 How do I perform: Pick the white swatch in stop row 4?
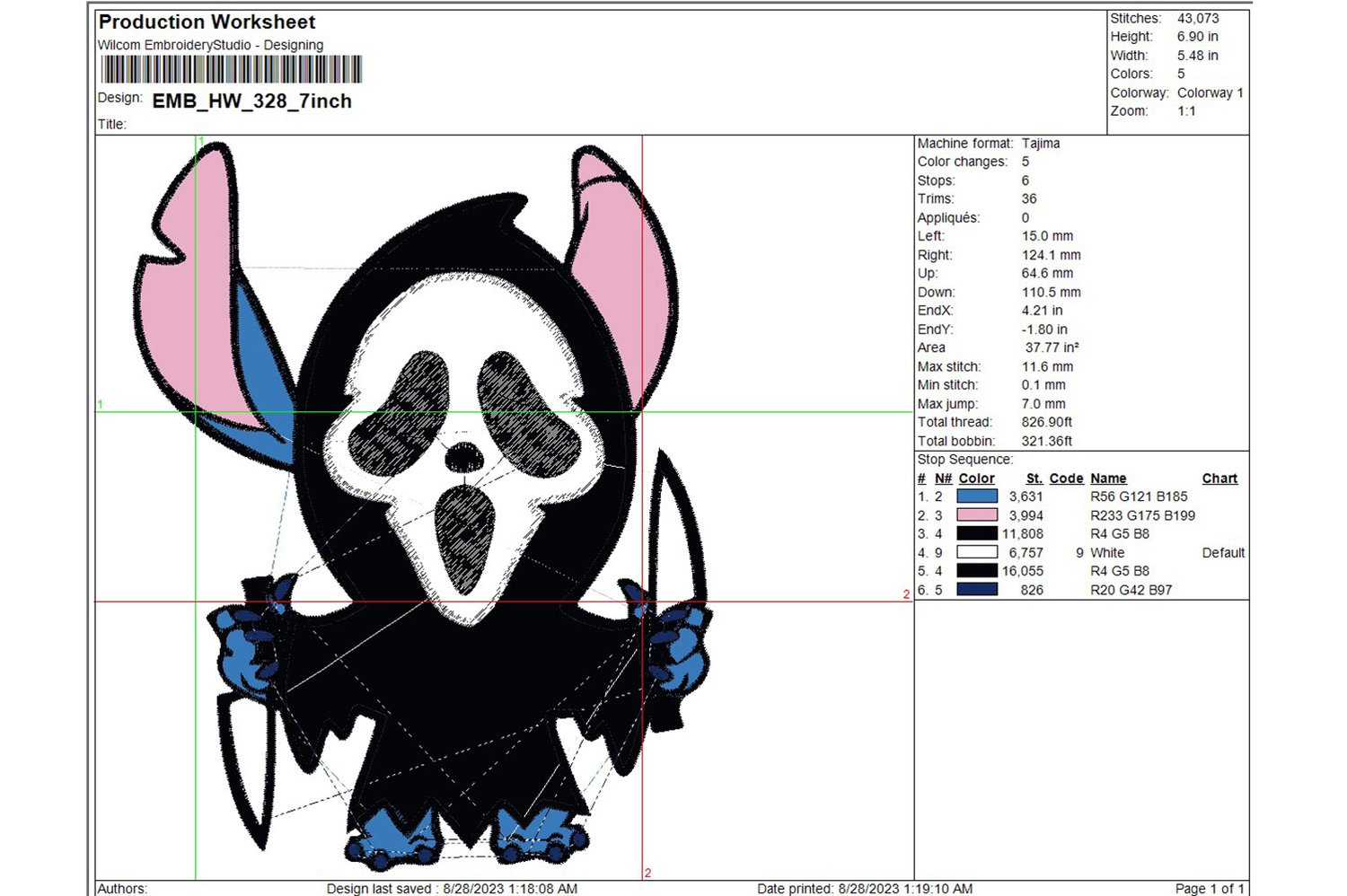click(x=977, y=552)
